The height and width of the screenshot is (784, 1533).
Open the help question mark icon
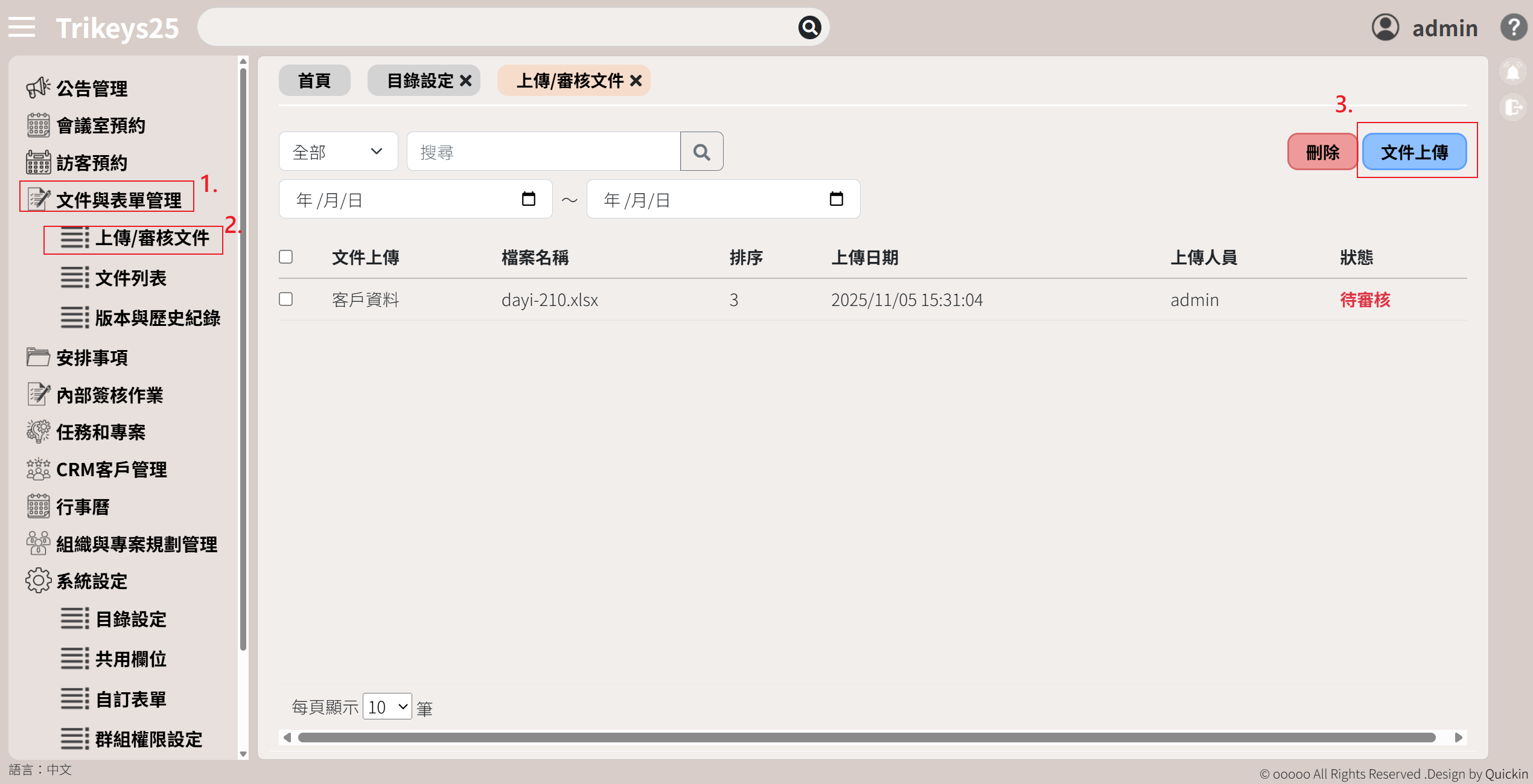pos(1513,27)
